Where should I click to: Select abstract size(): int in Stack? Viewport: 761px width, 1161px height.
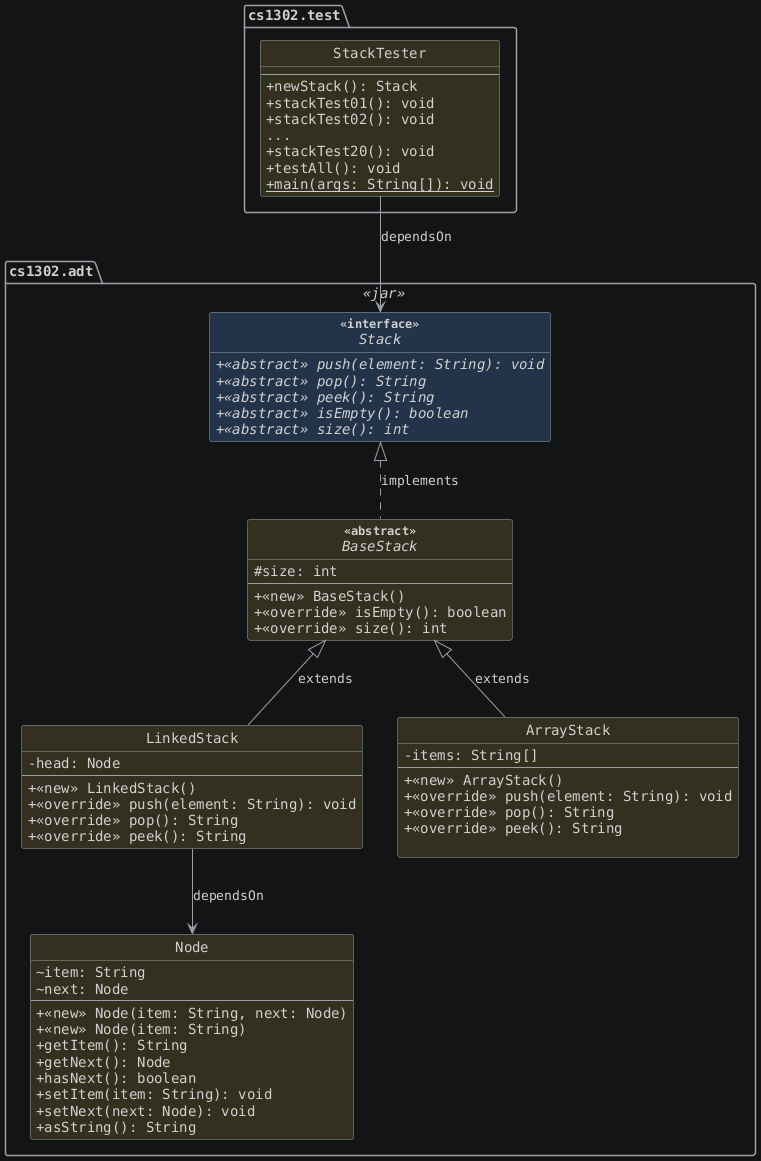tap(312, 429)
